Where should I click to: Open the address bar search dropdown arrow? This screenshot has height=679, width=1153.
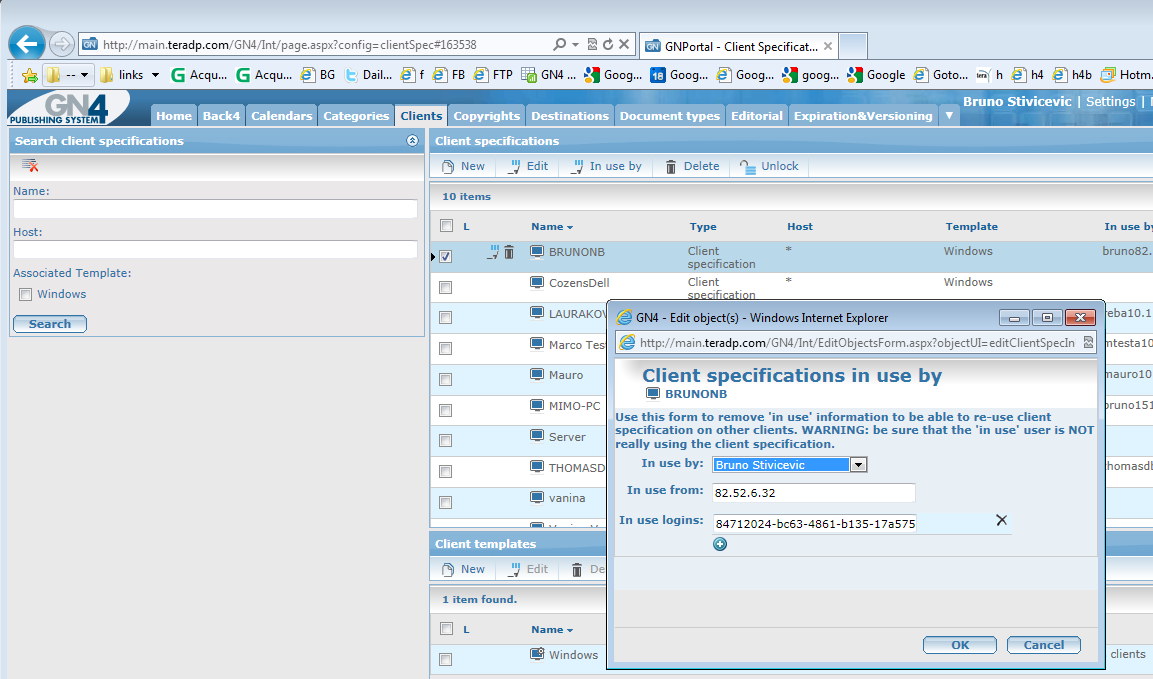coord(575,44)
